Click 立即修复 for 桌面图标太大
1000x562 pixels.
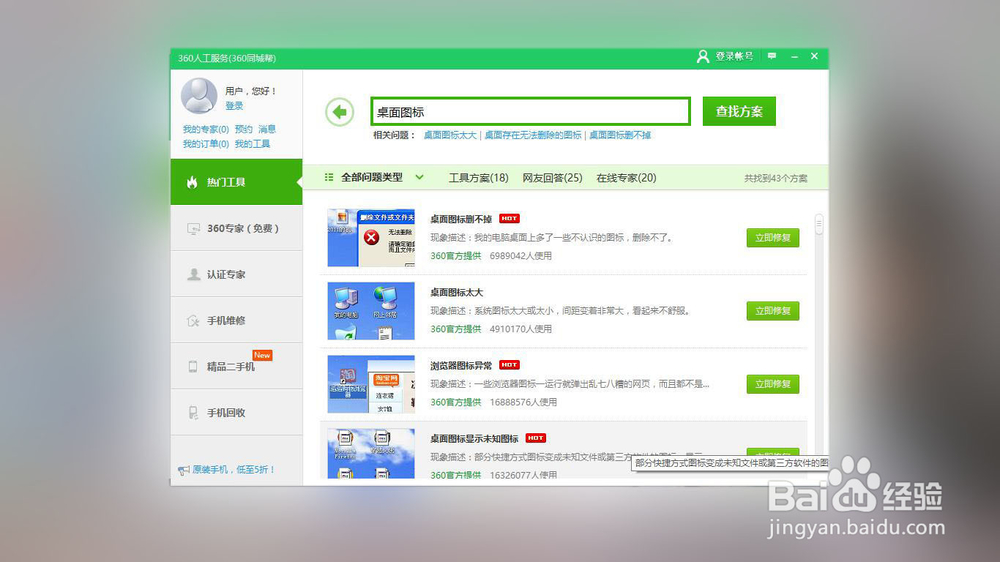pos(773,311)
